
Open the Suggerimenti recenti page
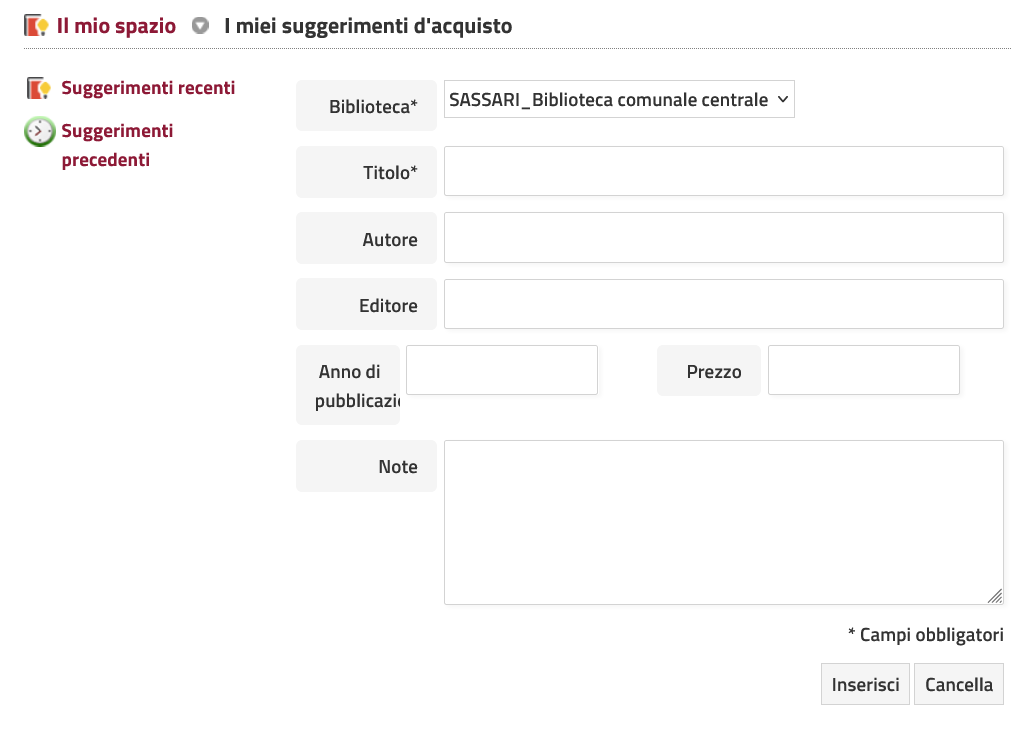pyautogui.click(x=148, y=88)
